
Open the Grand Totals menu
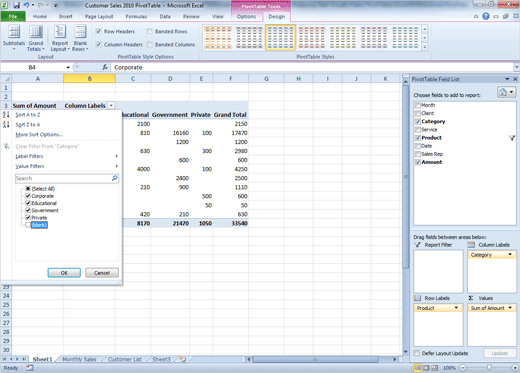[x=36, y=38]
